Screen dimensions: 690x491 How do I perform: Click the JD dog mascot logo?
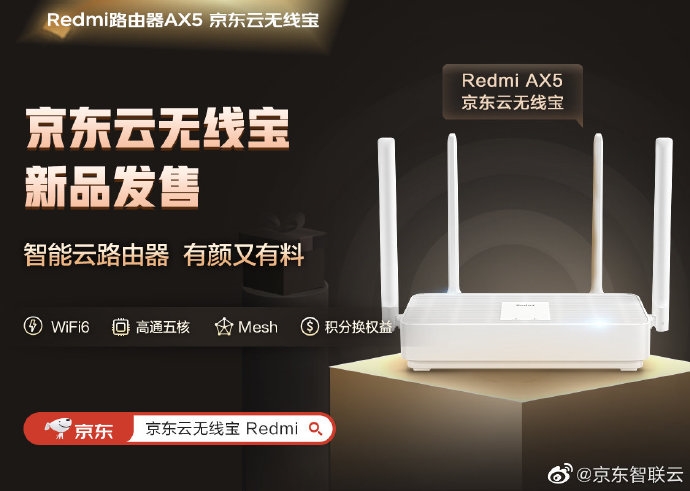point(58,428)
